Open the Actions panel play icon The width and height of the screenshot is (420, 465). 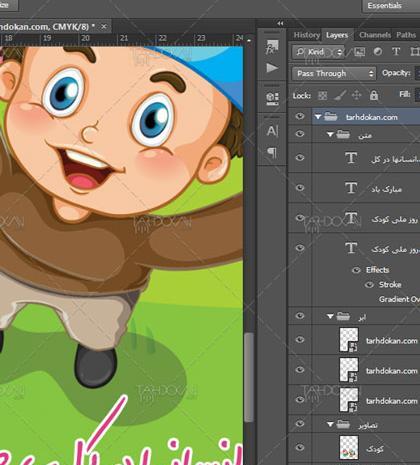coord(272,68)
